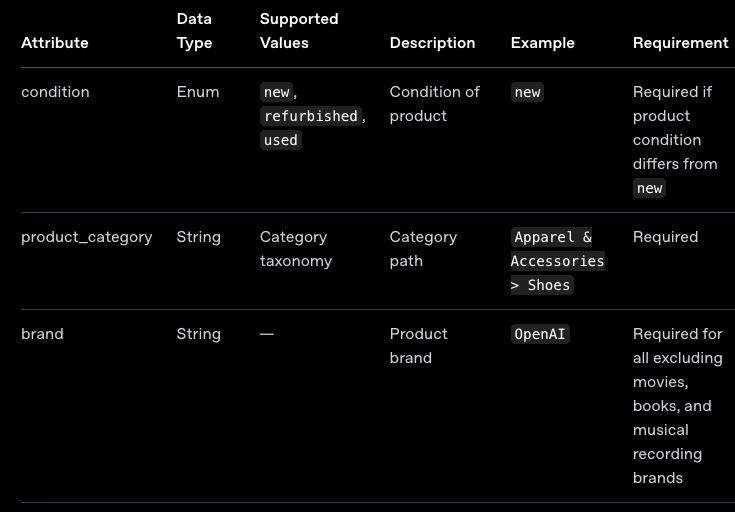This screenshot has width=735, height=512.
Task: Click the new value in Supported Values
Action: click(276, 92)
